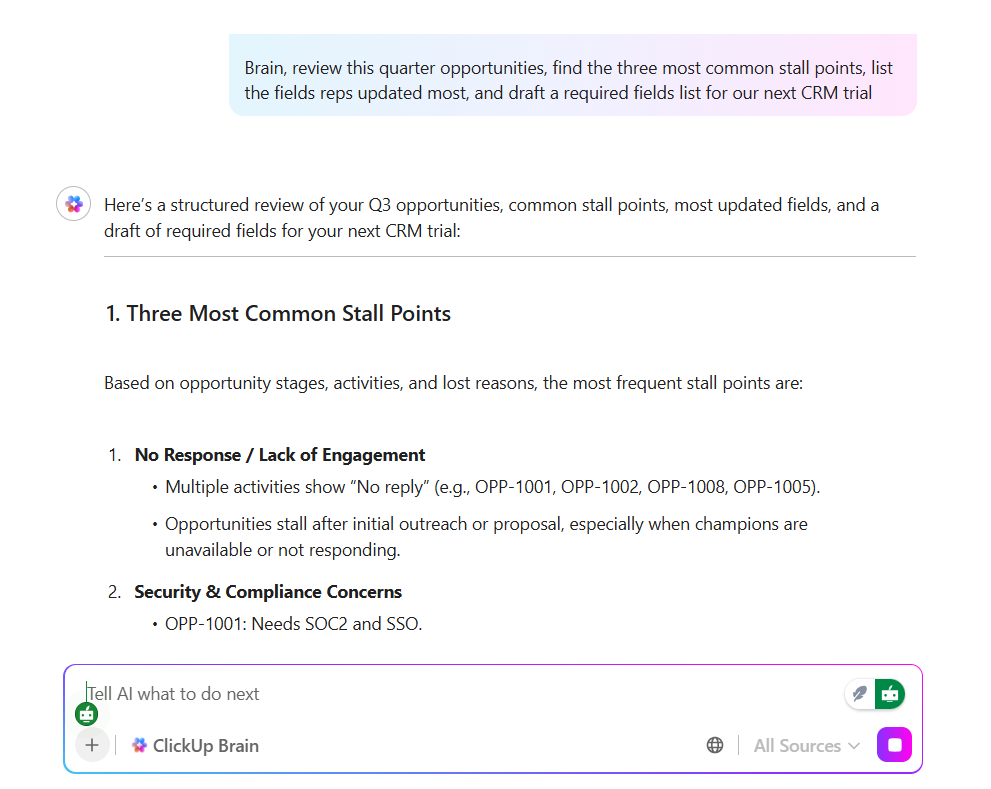Viewport: 991px width, 789px height.
Task: Click the 'Here's a structured review' intro paragraph
Action: (492, 217)
